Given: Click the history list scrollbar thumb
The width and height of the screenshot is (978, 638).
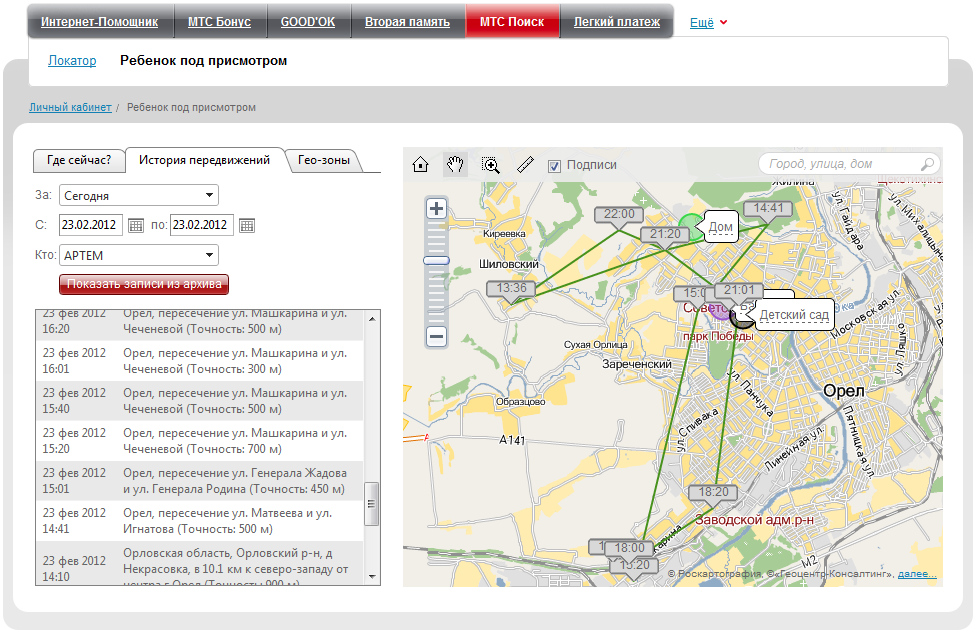Looking at the screenshot, I should [372, 504].
